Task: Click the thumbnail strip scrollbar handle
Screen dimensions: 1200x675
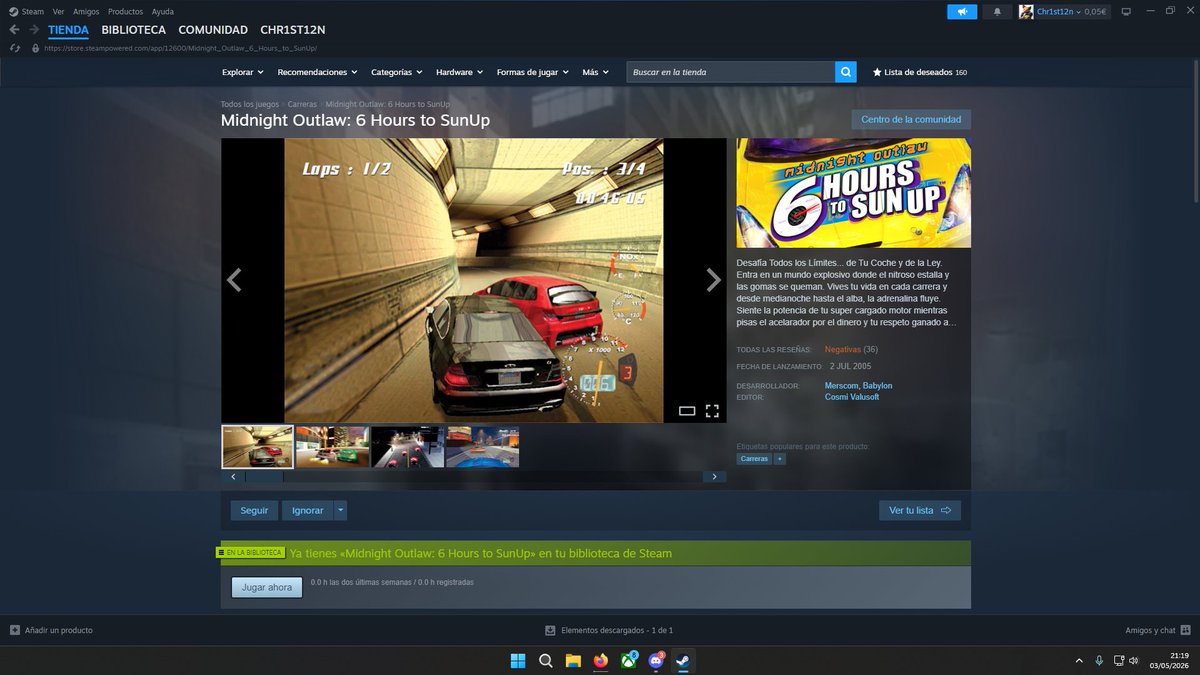Action: tap(265, 477)
